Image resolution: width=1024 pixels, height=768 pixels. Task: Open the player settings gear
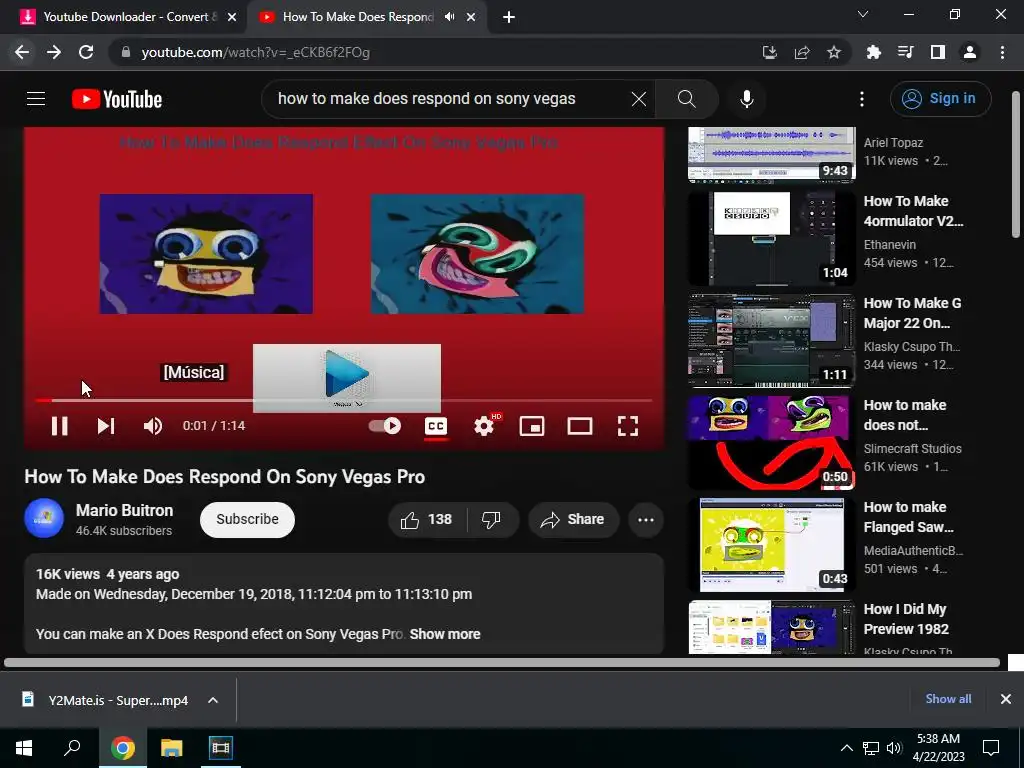coord(485,426)
